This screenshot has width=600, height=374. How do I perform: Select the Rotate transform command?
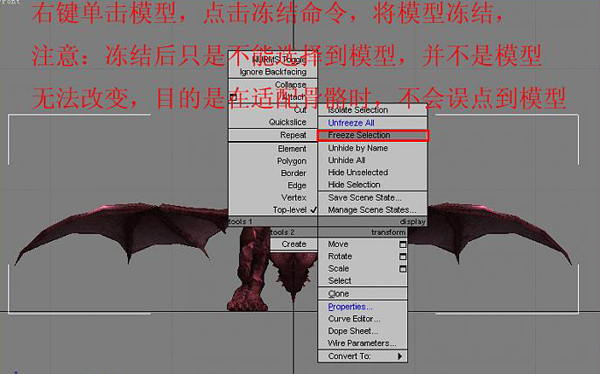pos(340,256)
